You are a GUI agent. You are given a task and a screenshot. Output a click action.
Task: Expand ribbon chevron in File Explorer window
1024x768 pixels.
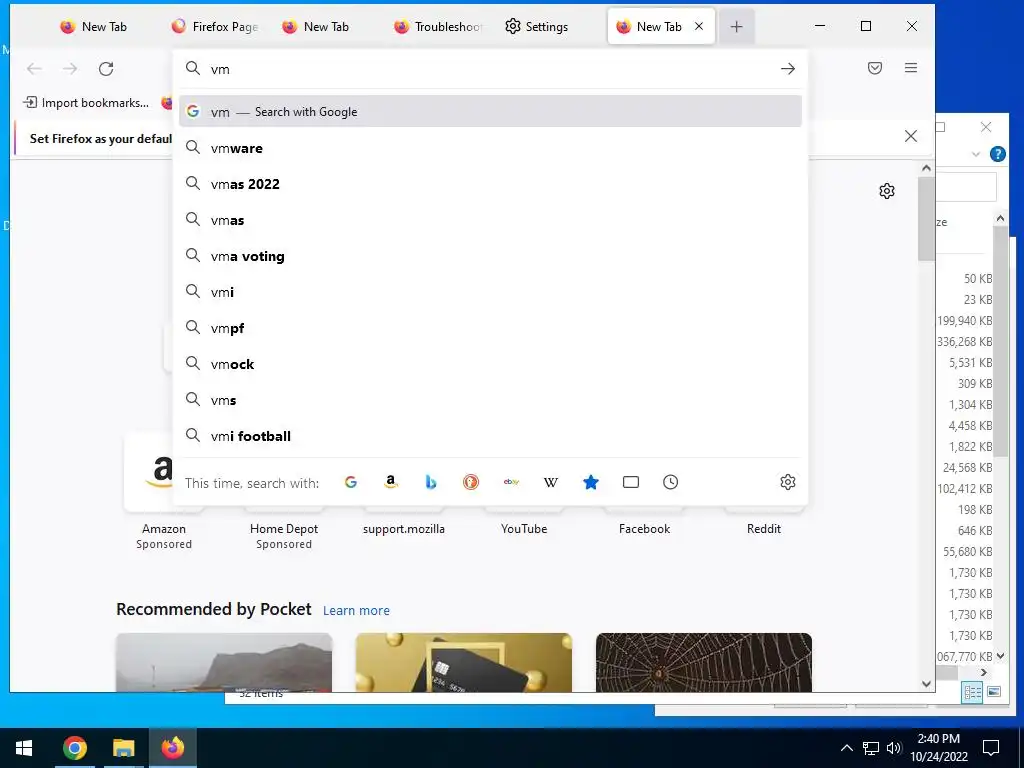click(976, 154)
